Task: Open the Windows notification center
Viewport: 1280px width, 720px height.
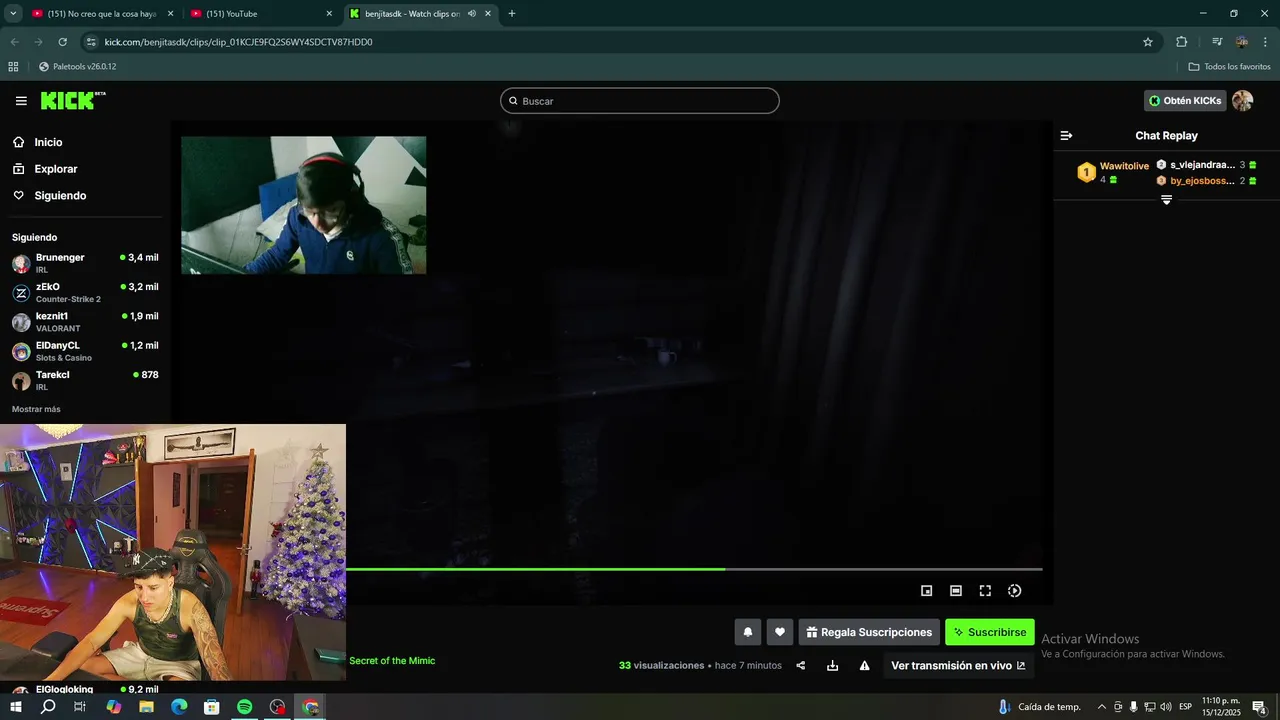Action: (1260, 707)
